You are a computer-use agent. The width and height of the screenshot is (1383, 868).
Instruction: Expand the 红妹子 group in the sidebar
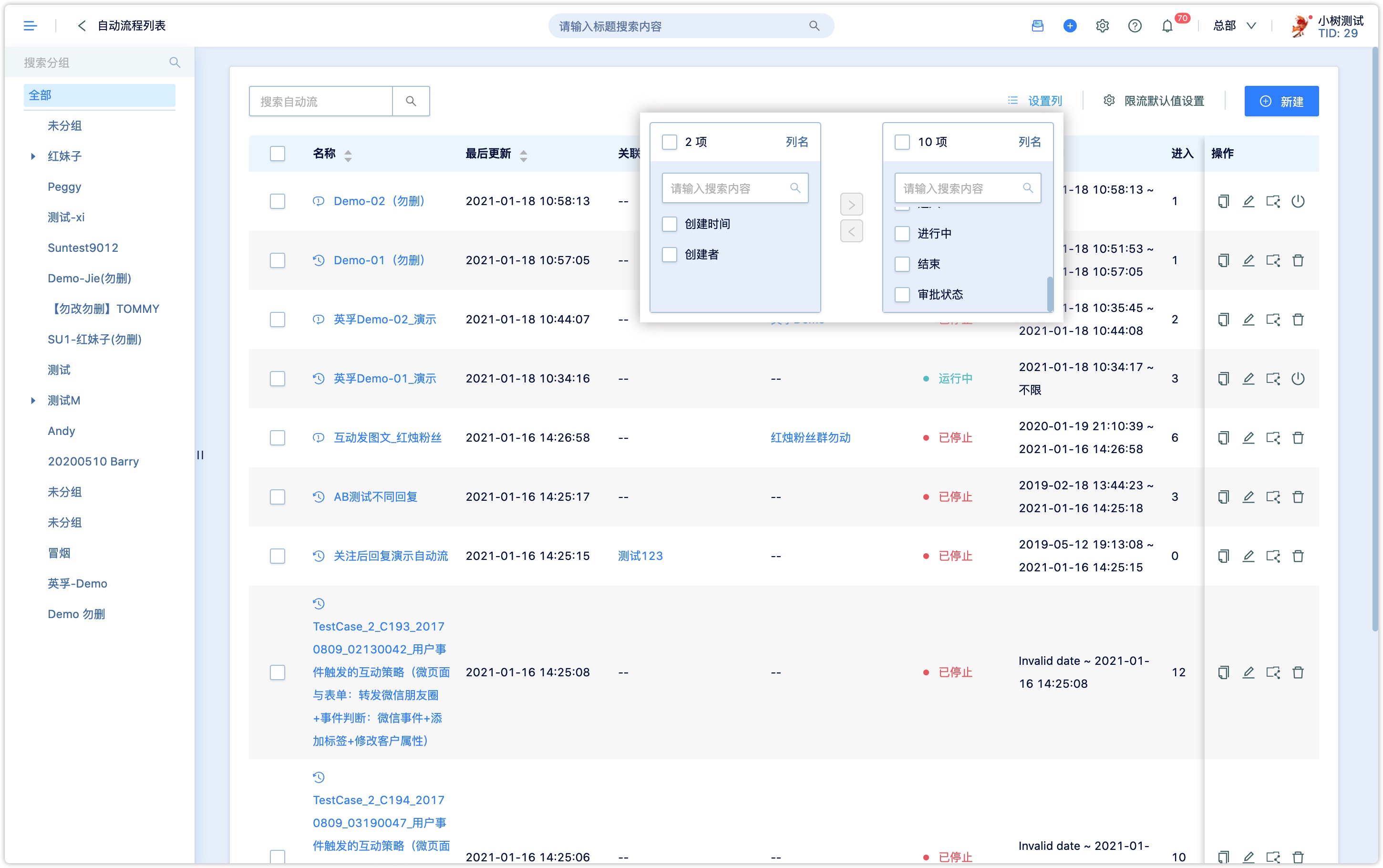[33, 156]
